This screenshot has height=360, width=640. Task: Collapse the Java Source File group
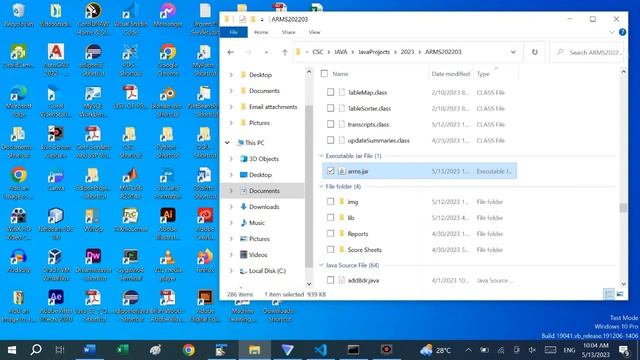321,265
